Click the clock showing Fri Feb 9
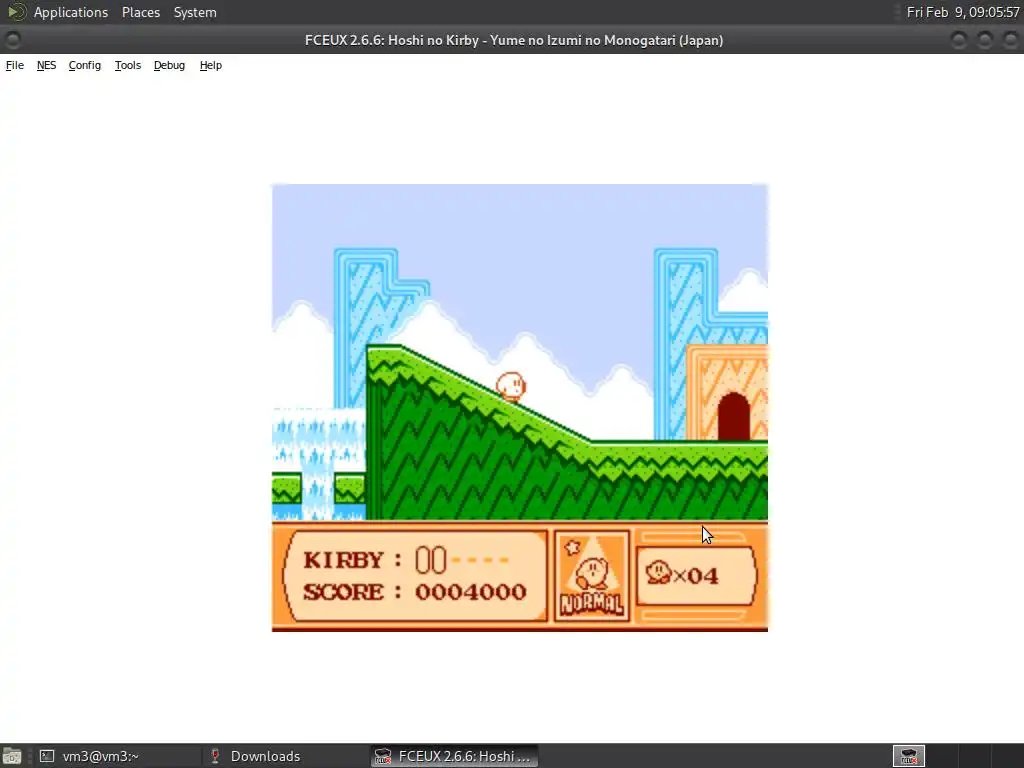This screenshot has height=768, width=1024. click(963, 12)
